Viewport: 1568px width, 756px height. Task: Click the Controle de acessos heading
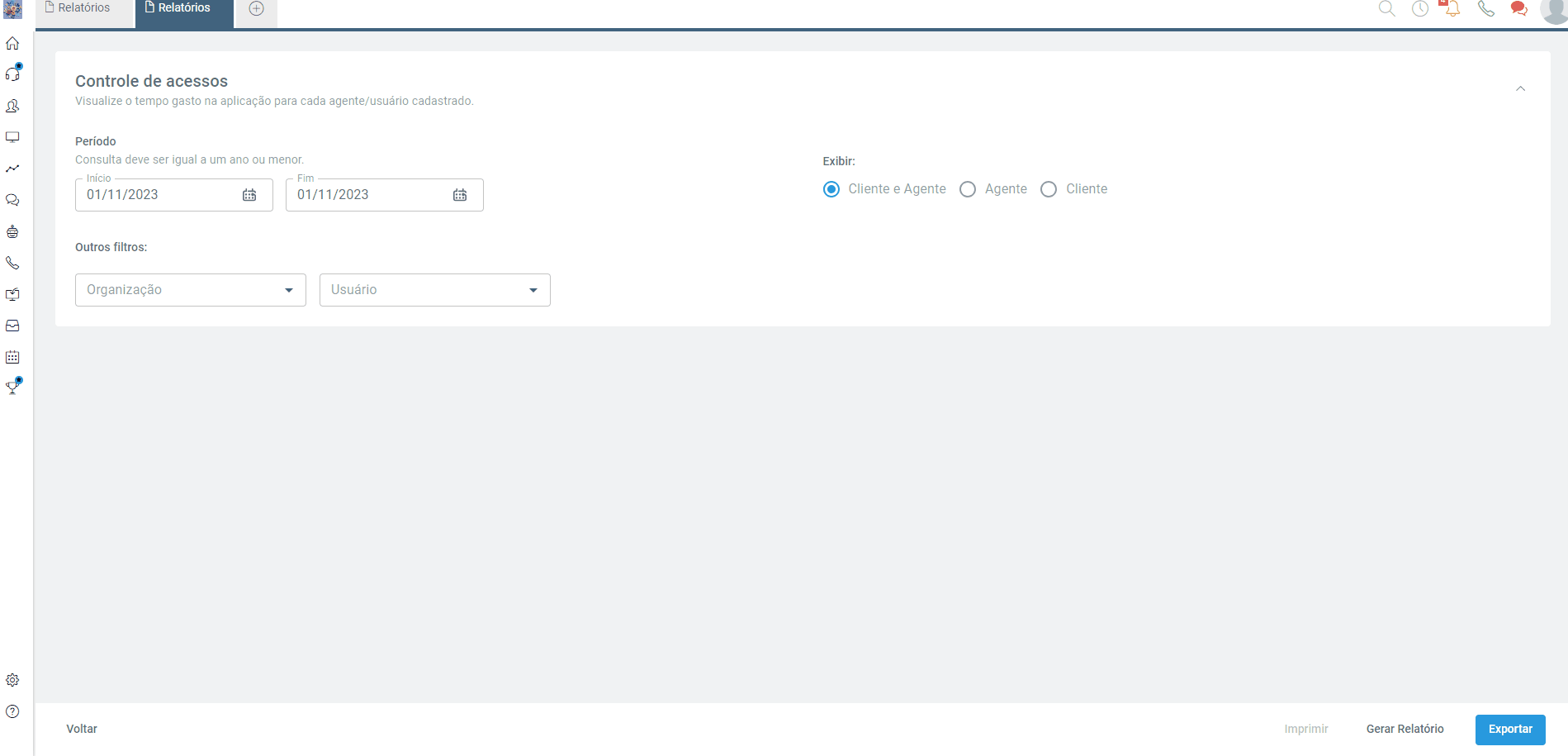(151, 81)
